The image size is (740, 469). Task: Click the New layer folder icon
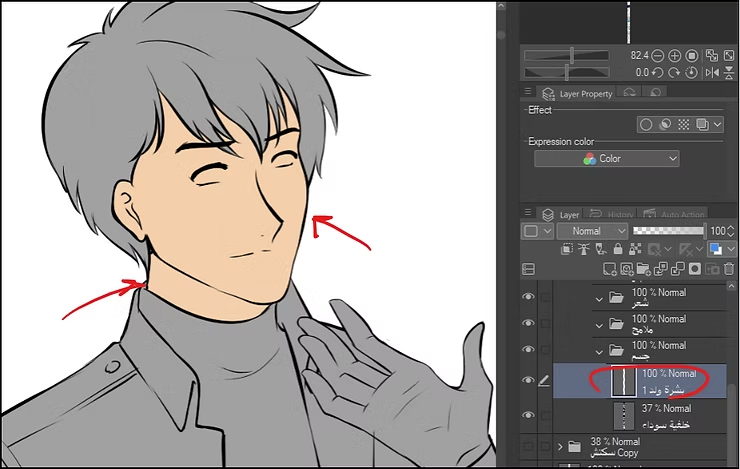click(x=643, y=269)
